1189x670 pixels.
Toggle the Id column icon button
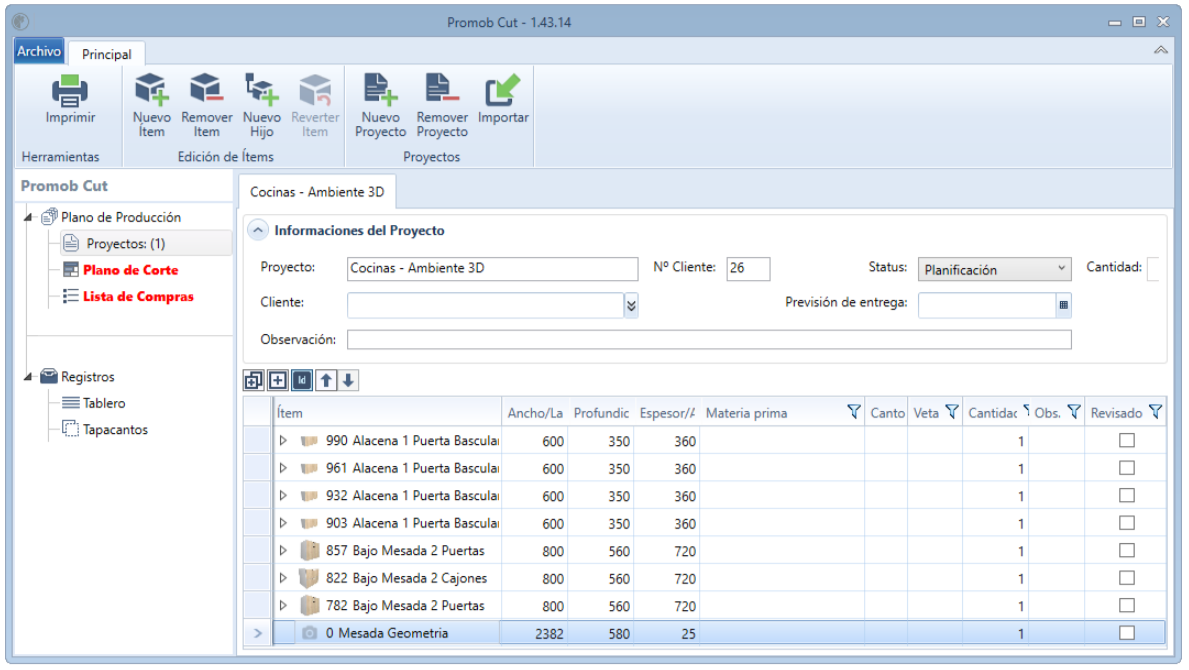coord(302,380)
